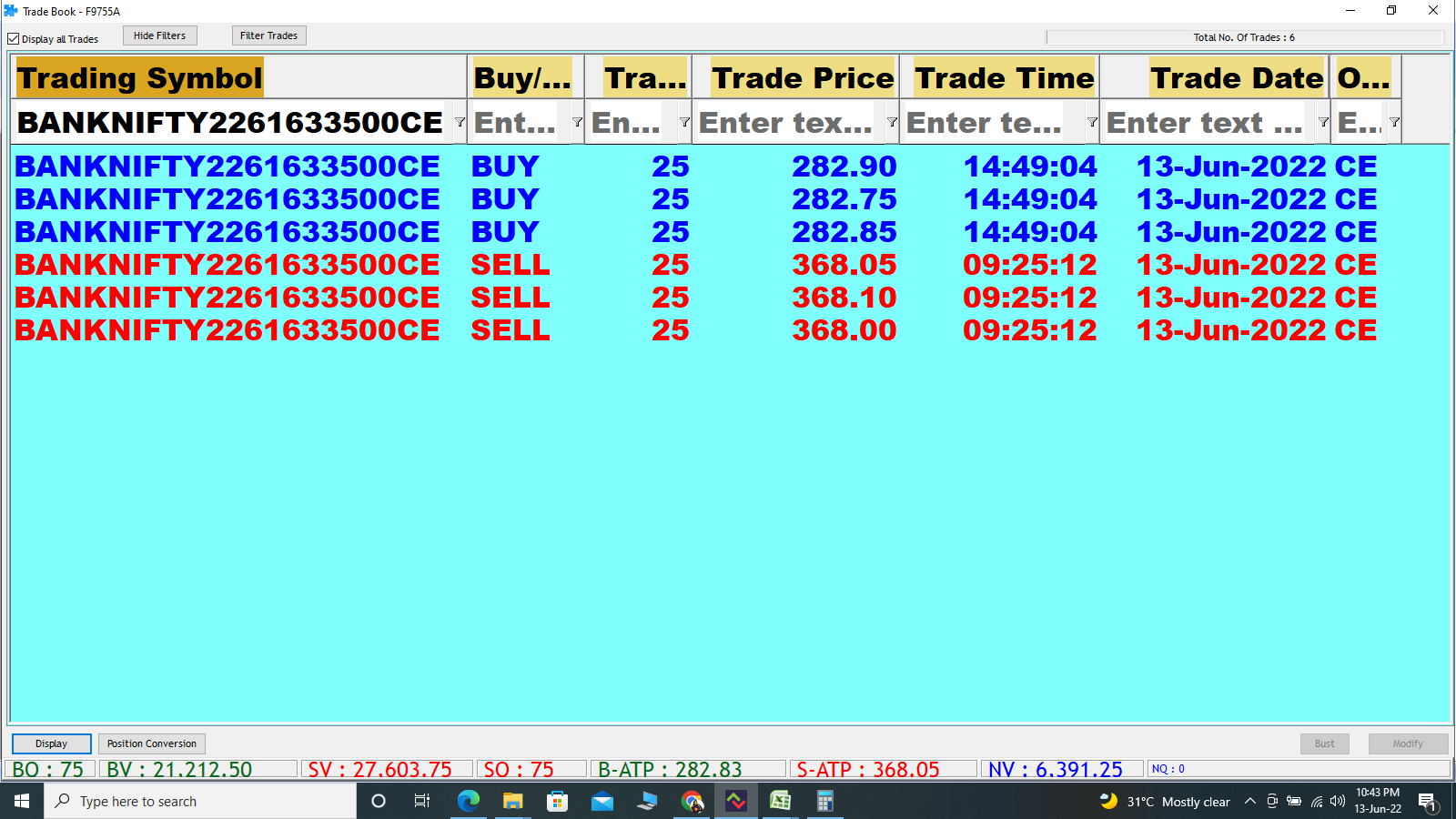Open the Trade Date filter funnel
1456x819 pixels.
pyautogui.click(x=1323, y=122)
